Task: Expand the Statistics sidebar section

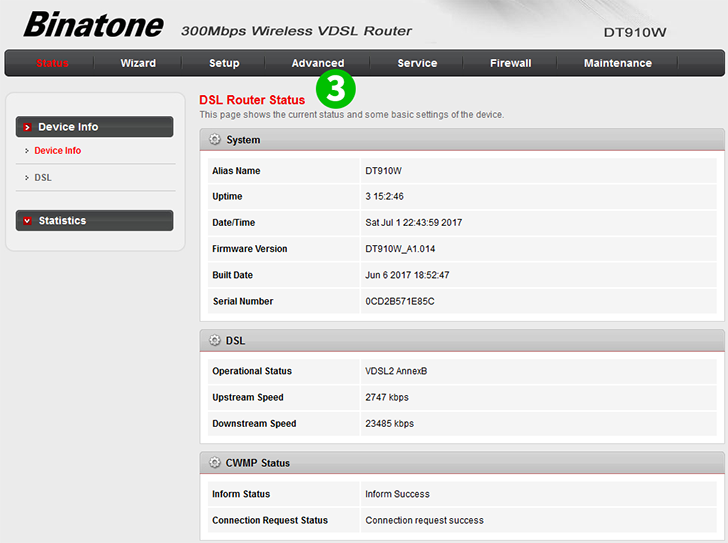Action: coord(94,220)
